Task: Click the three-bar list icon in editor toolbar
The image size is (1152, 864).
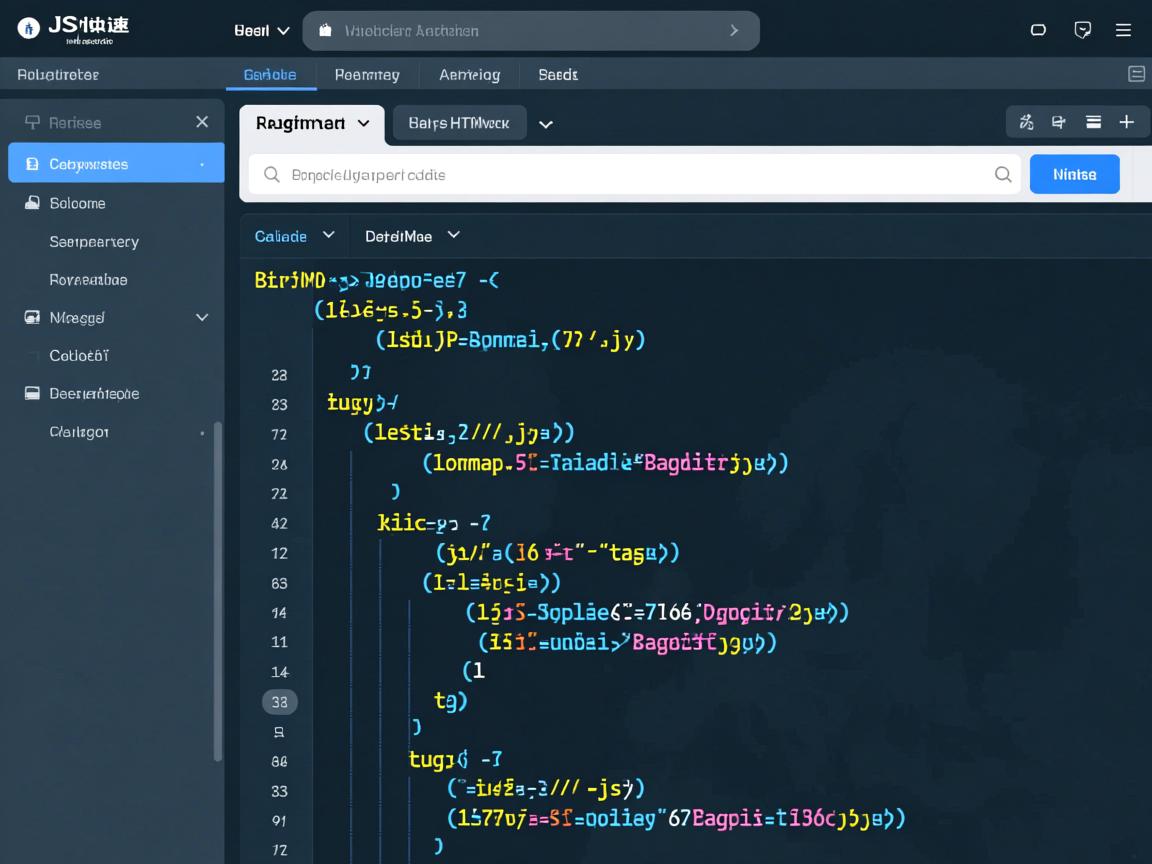Action: [1093, 122]
